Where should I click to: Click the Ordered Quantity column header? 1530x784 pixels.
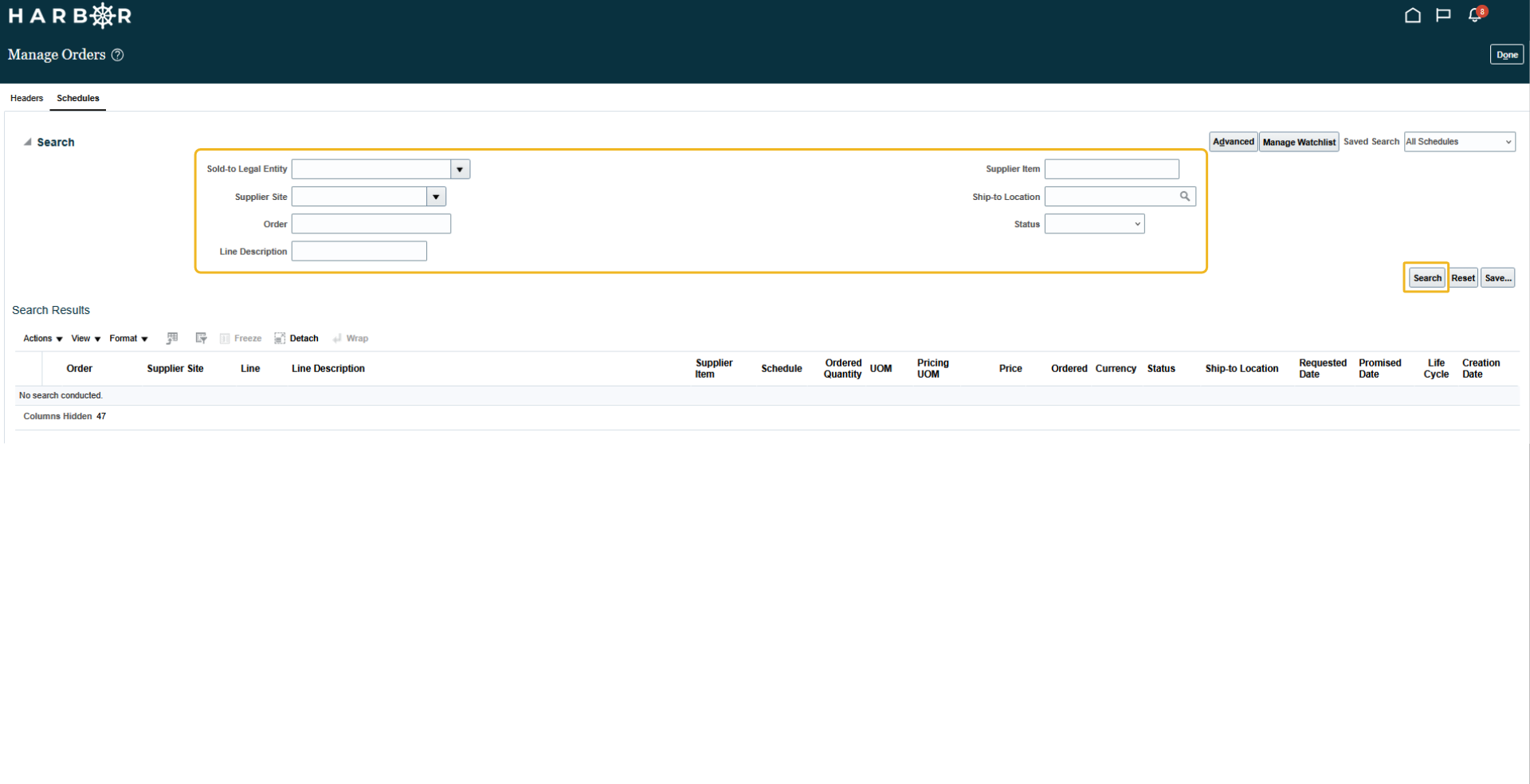[x=842, y=369]
